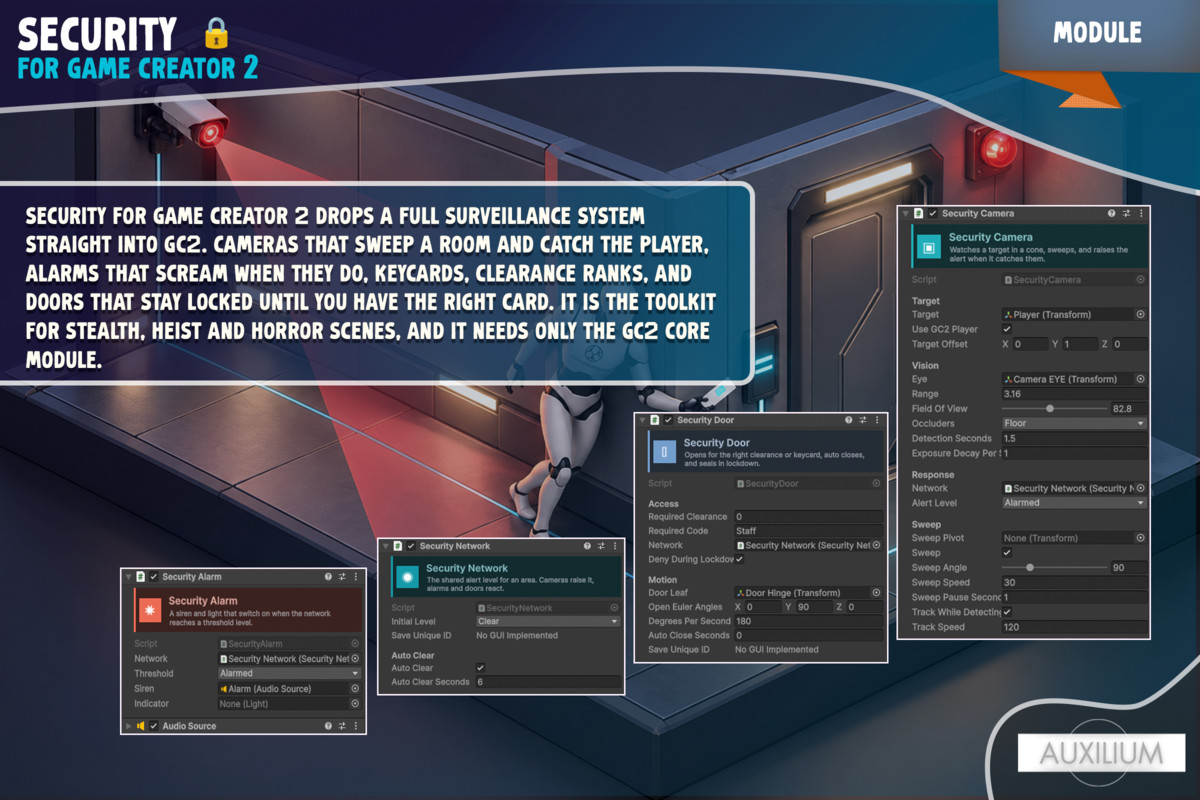Toggle Security Door component enabled checkbox
Image resolution: width=1200 pixels, height=800 pixels.
tap(668, 420)
